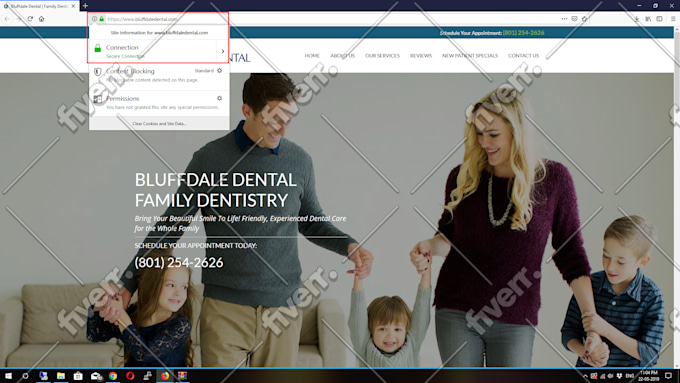Viewport: 680px width, 383px height.
Task: Show hidden system tray icons
Action: pos(585,376)
